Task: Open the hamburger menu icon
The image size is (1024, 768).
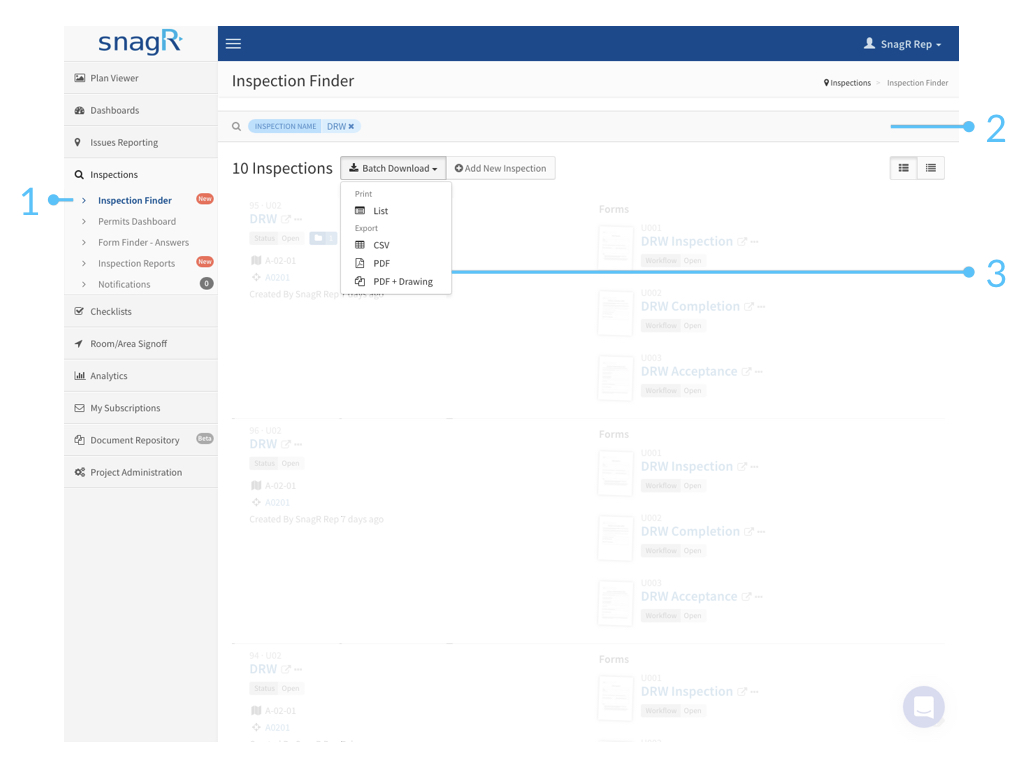Action: 233,44
